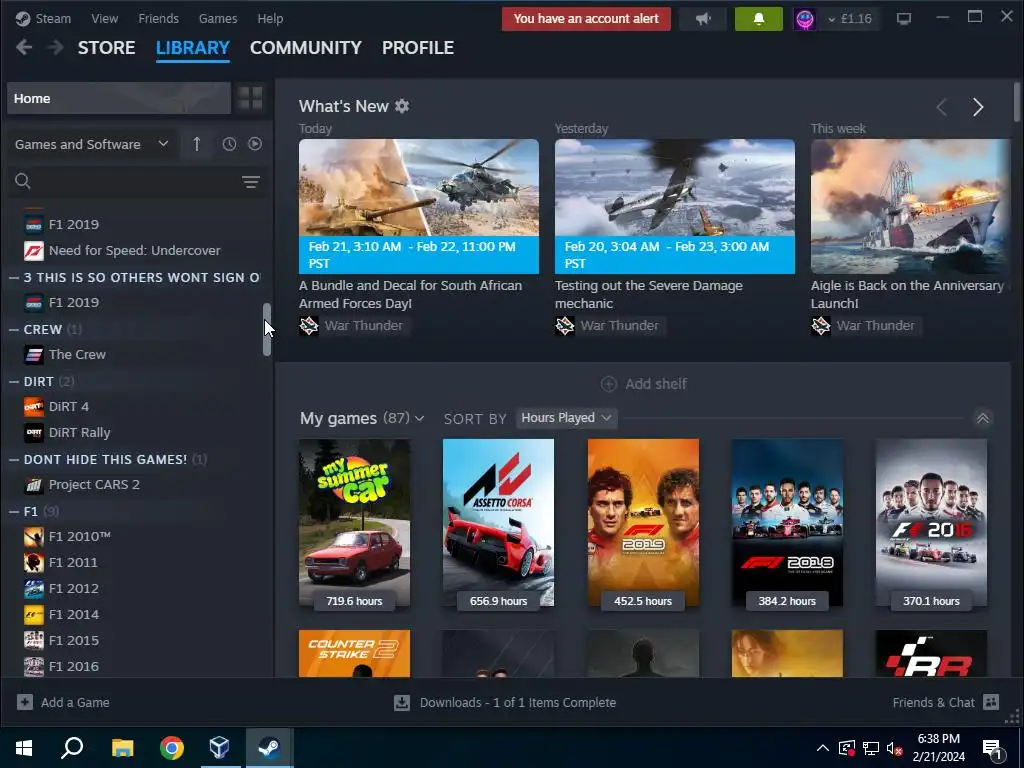
Task: Collapse the My games shelf chevrons
Action: click(x=982, y=418)
